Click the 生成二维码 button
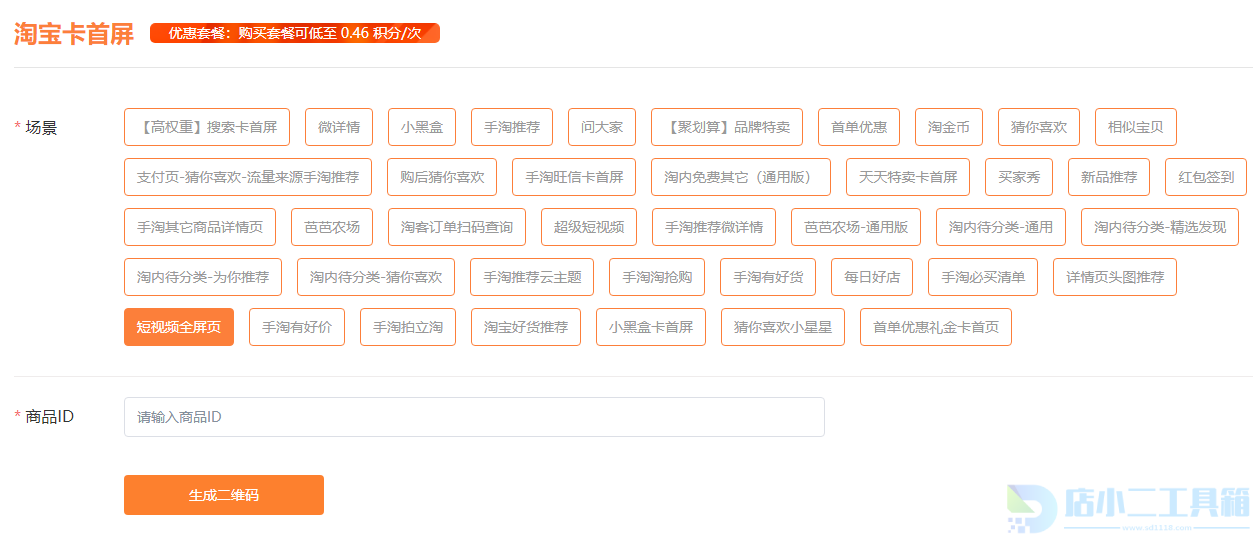 [224, 495]
